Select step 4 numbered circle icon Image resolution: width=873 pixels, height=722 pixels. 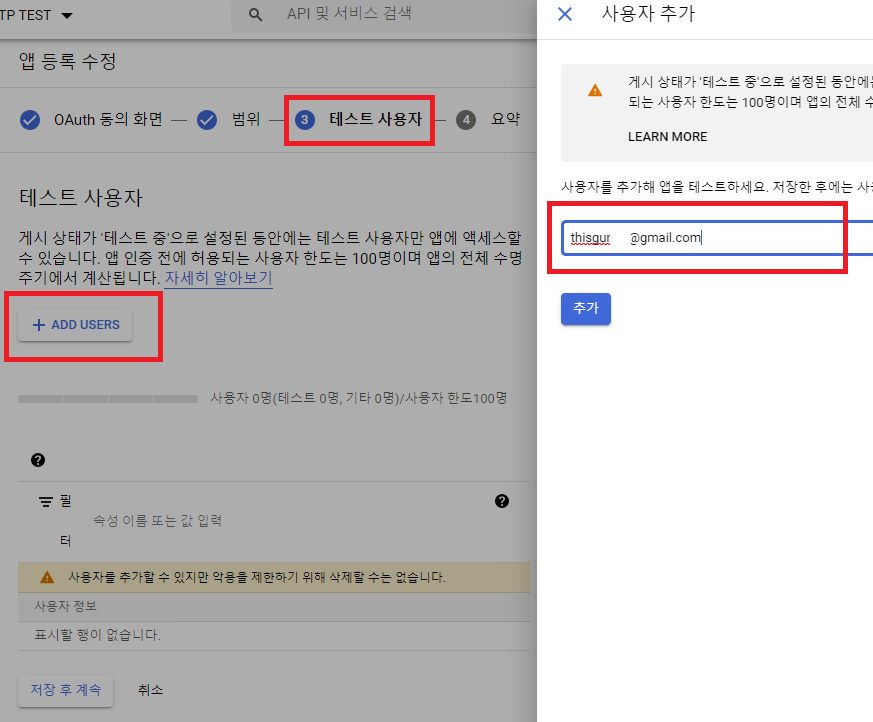point(465,120)
